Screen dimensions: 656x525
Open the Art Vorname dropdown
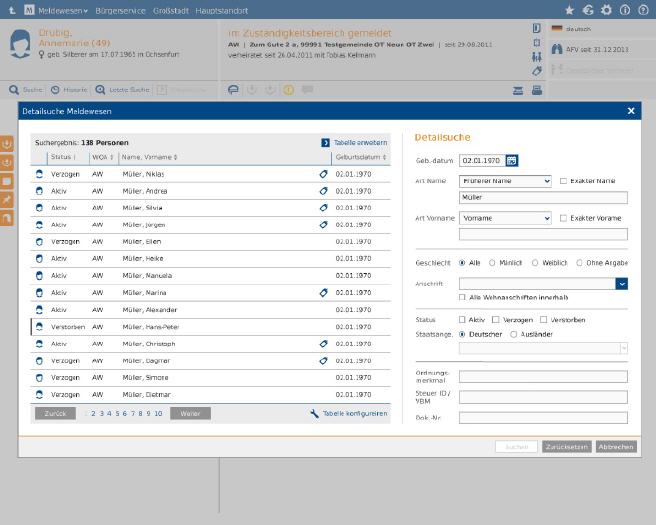coord(505,218)
